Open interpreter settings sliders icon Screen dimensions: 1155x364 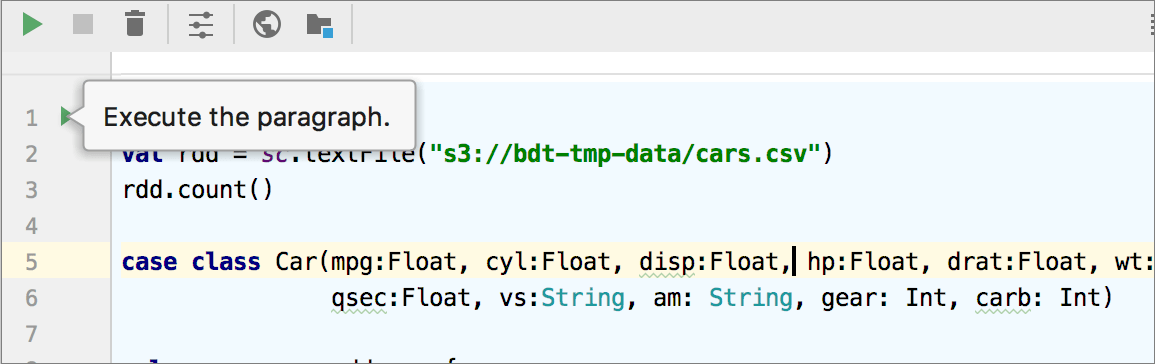(x=200, y=25)
